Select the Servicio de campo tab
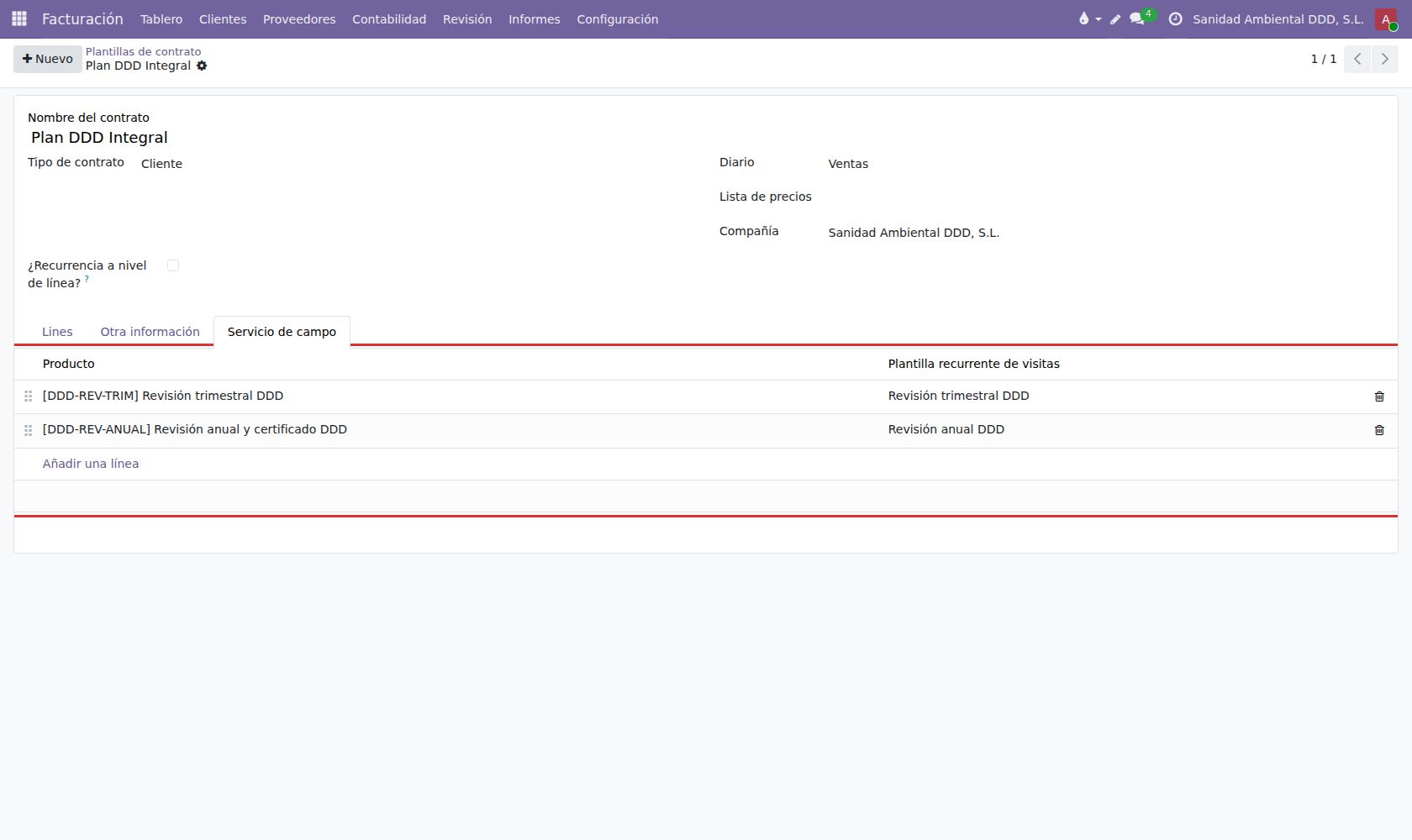 tap(282, 332)
